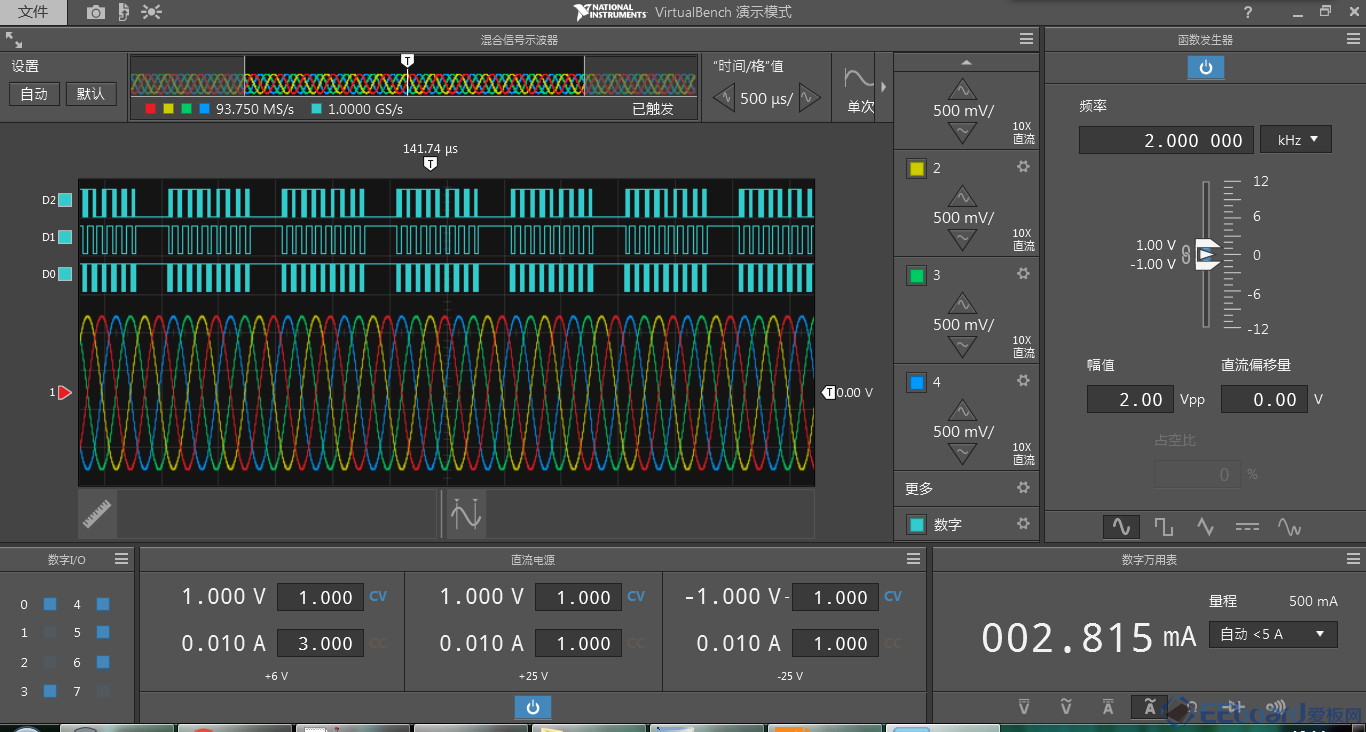Screen dimensions: 1366x732
Task: Open the 文件 menu
Action: pos(33,12)
